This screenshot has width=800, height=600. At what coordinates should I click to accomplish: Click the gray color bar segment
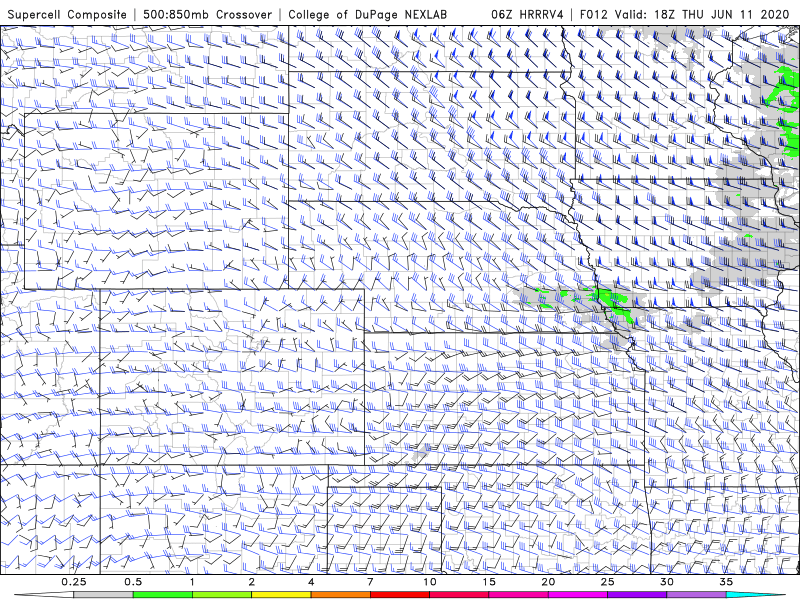click(103, 595)
